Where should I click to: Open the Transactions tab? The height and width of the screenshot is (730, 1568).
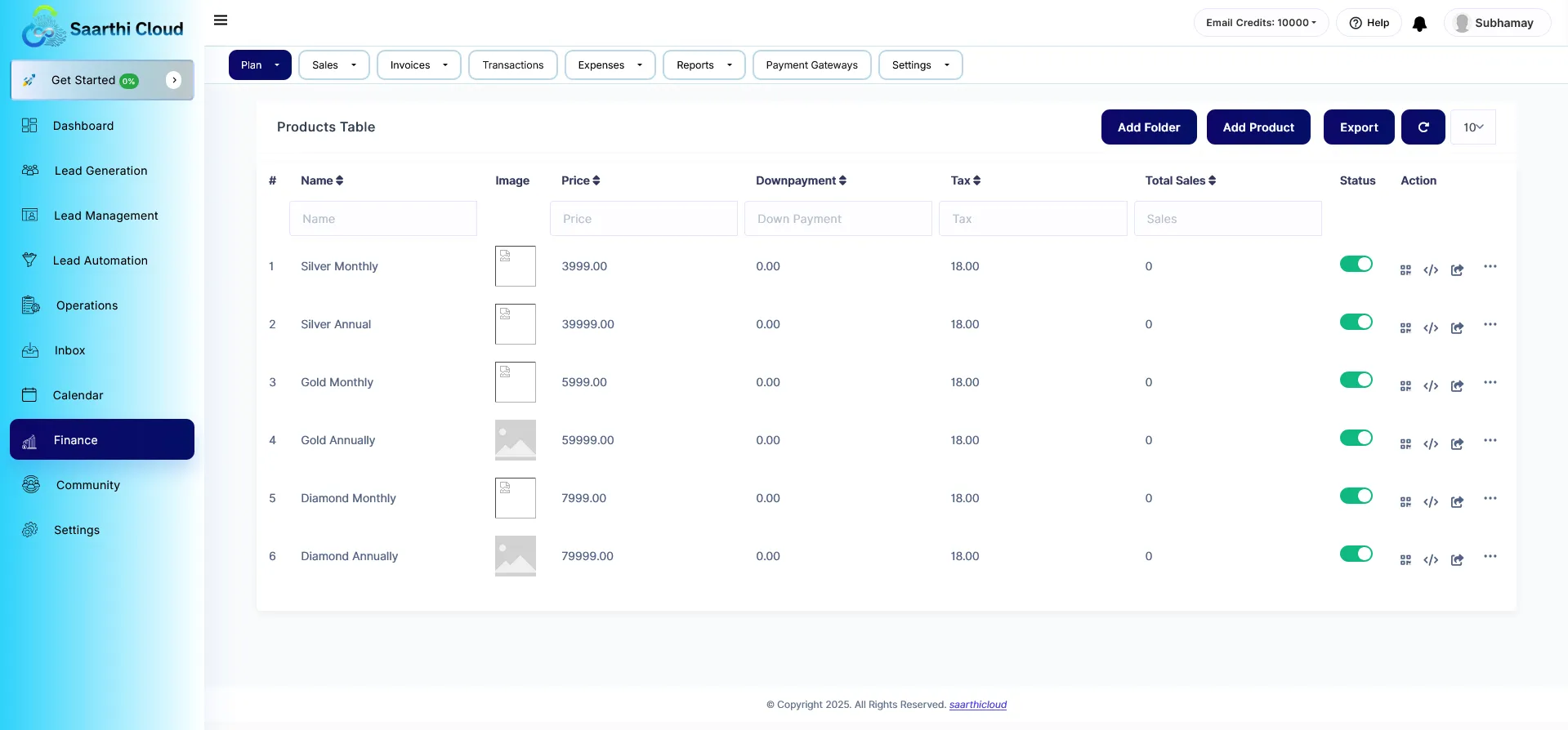[512, 65]
